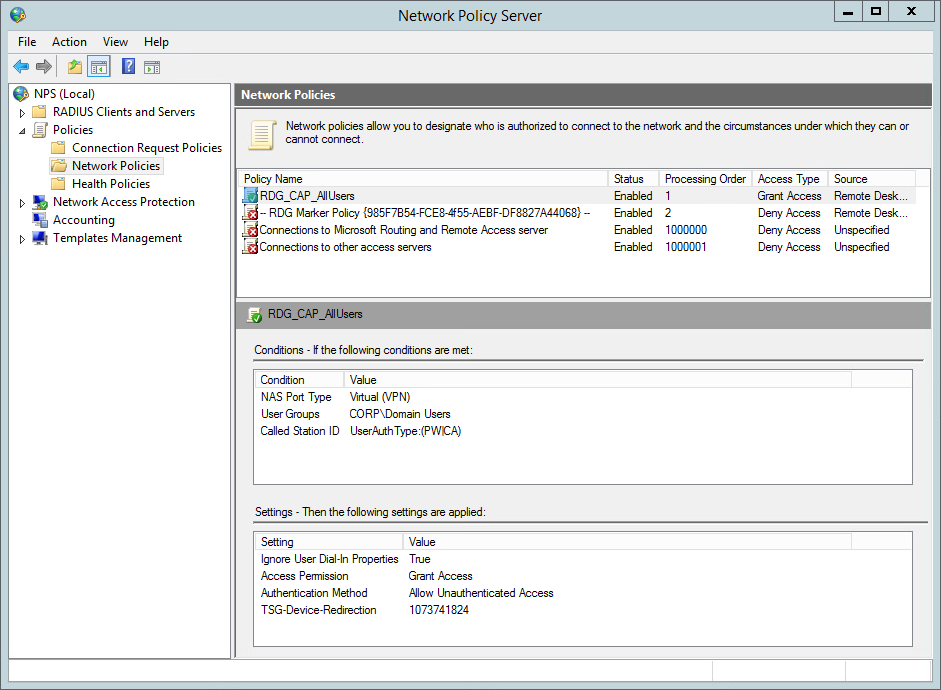The height and width of the screenshot is (690, 941).
Task: Open the File menu
Action: (27, 41)
